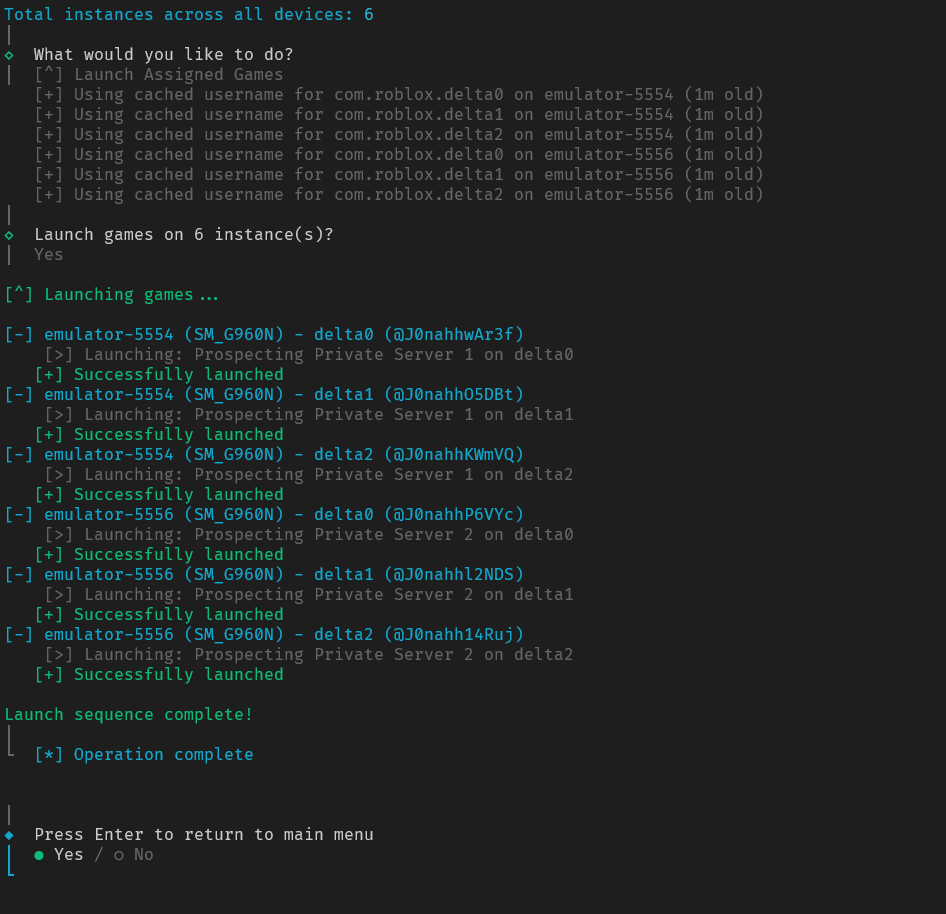Click the green diamond beside 'What would you like to do?'
The height and width of the screenshot is (914, 946).
pos(9,54)
